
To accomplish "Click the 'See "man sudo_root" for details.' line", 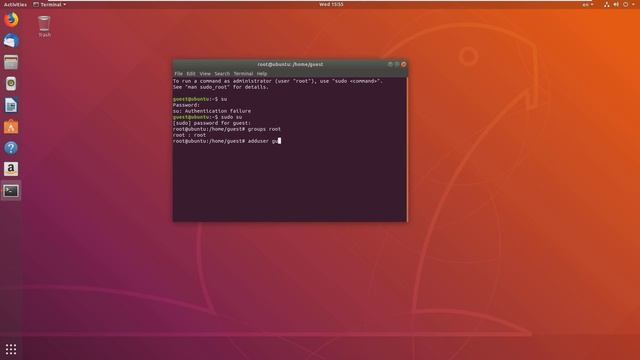I will tap(221, 87).
